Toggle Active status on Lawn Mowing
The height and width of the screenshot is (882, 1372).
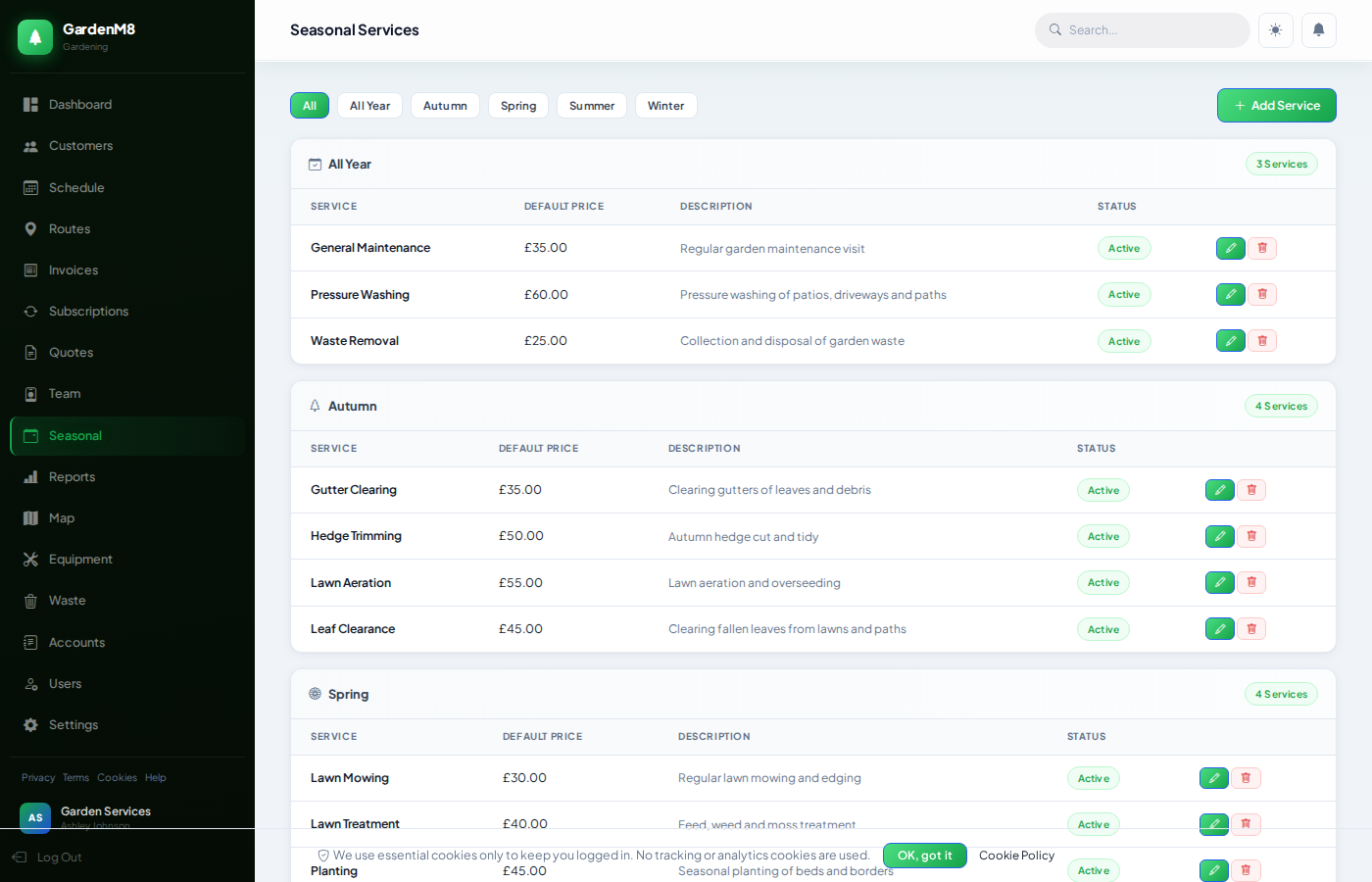pyautogui.click(x=1093, y=777)
